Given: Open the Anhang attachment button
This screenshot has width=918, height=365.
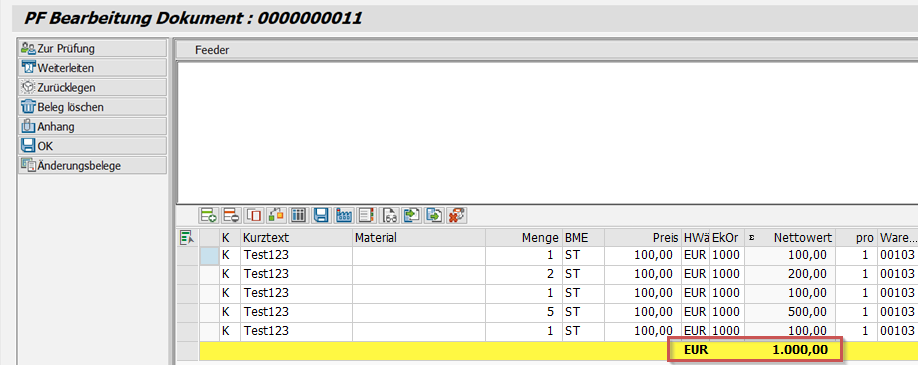Looking at the screenshot, I should [x=93, y=126].
